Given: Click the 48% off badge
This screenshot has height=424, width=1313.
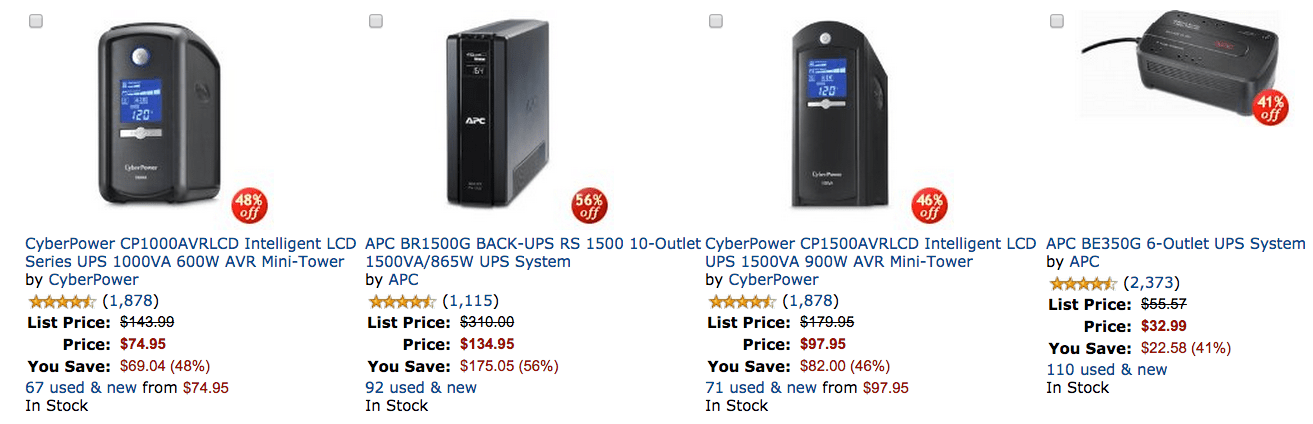Looking at the screenshot, I should pos(249,206).
